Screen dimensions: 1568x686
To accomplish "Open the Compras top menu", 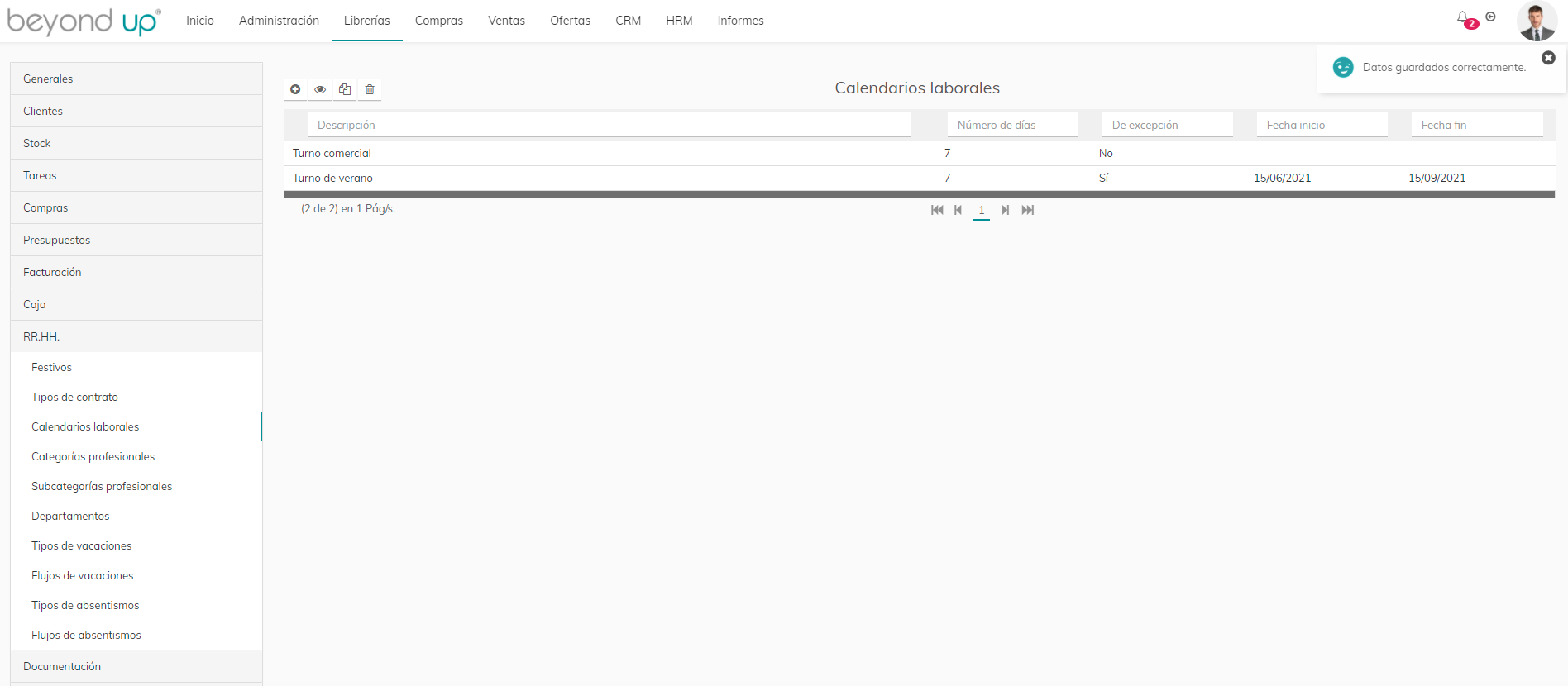I will pyautogui.click(x=439, y=21).
